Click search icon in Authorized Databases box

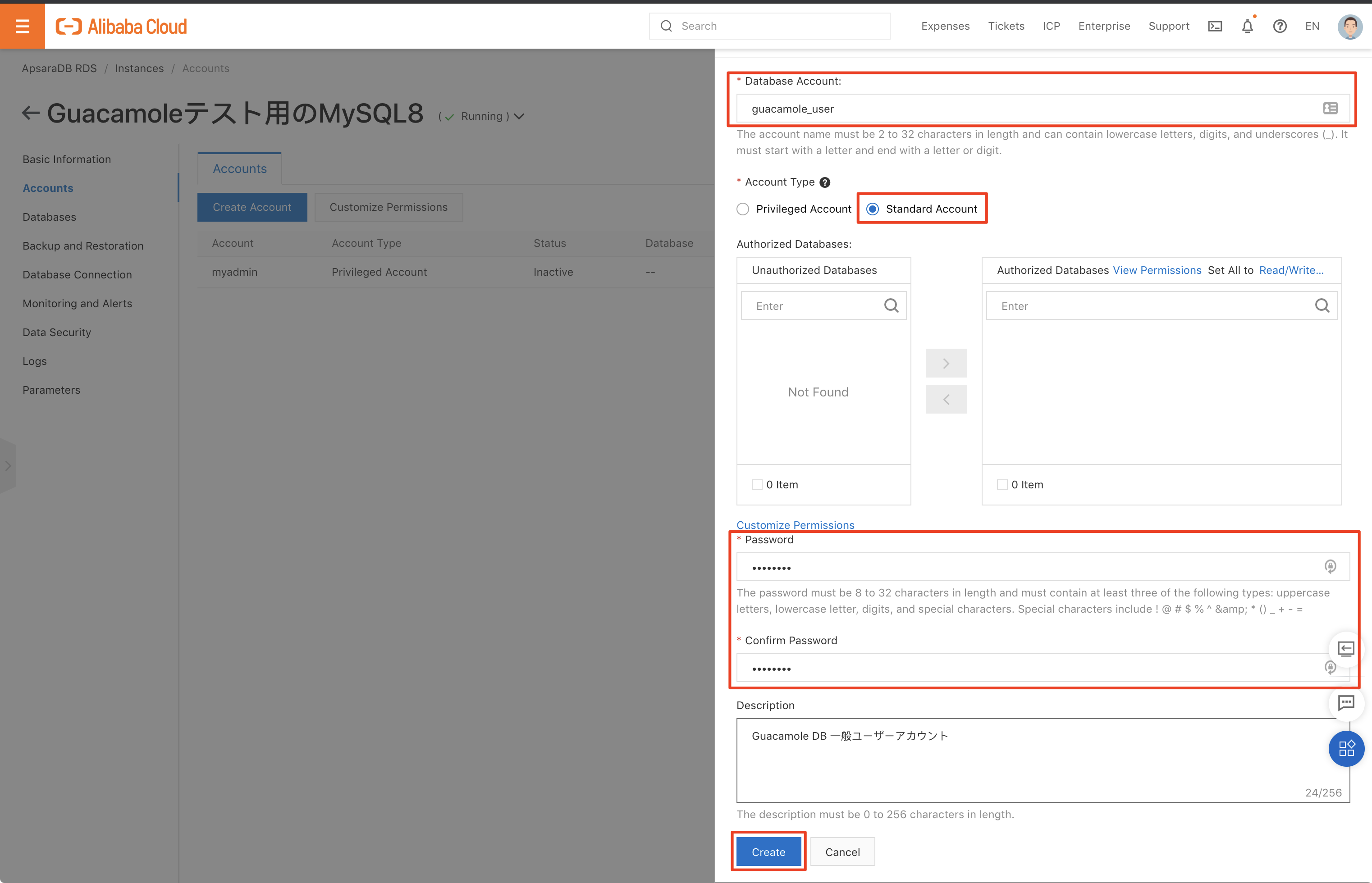coord(1322,305)
